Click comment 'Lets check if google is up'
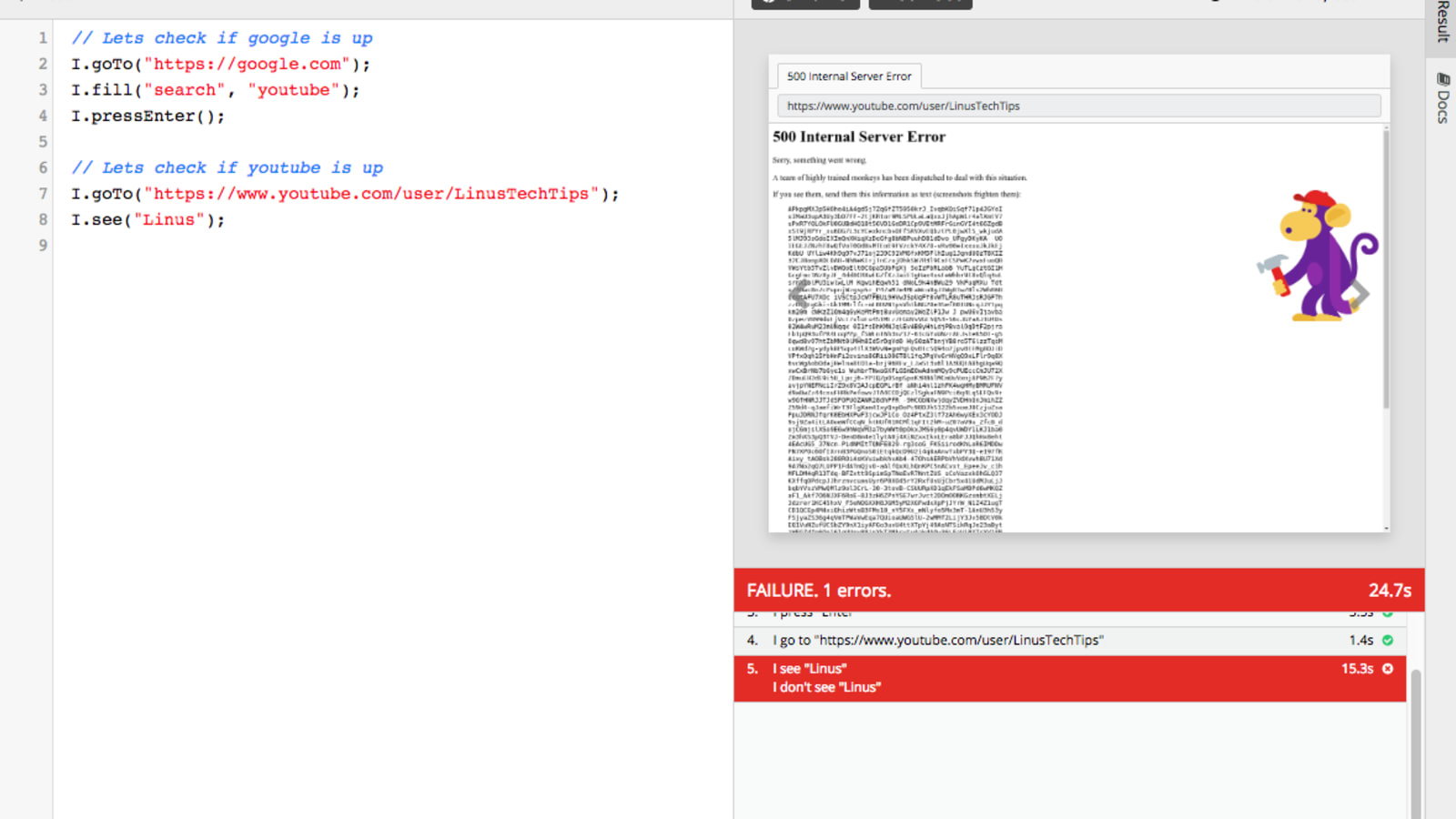Screen dimensions: 1456x819 tap(222, 38)
